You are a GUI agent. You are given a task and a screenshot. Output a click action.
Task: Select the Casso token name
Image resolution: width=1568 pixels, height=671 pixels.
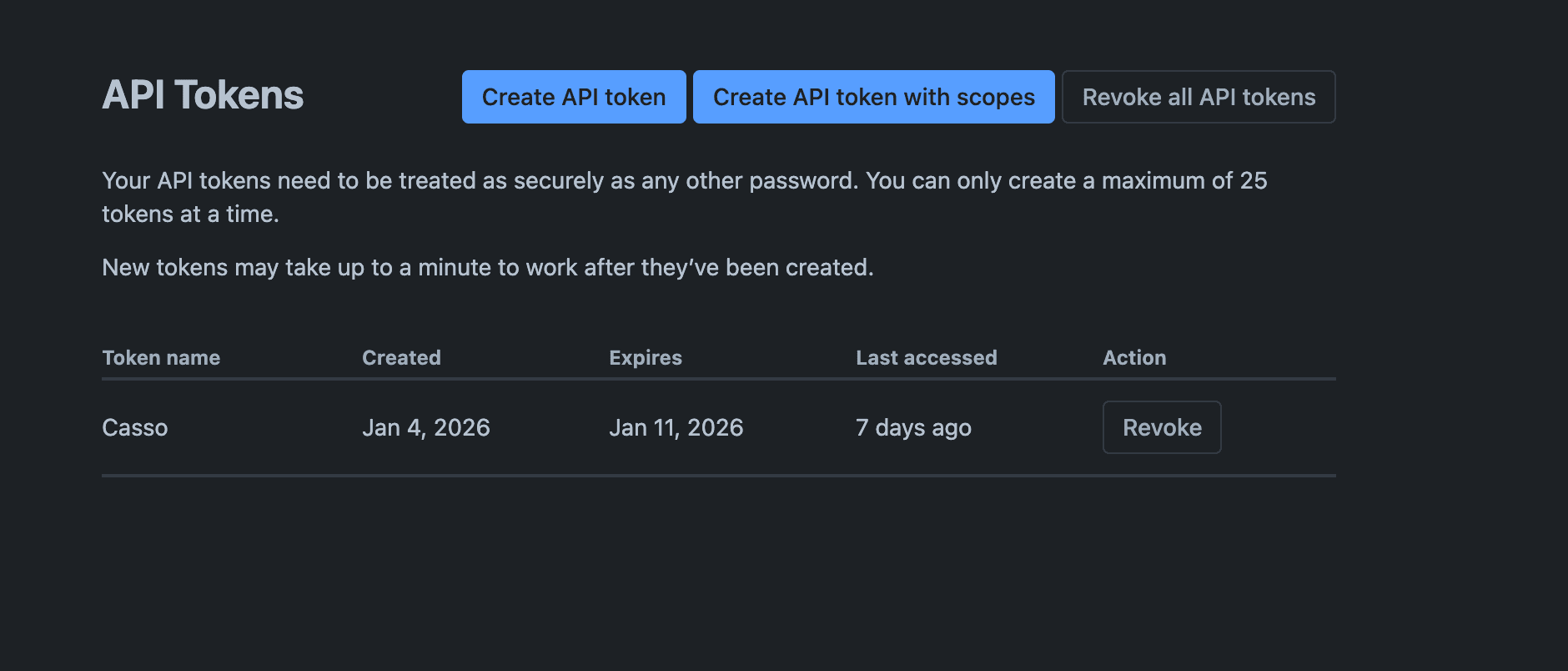point(134,426)
